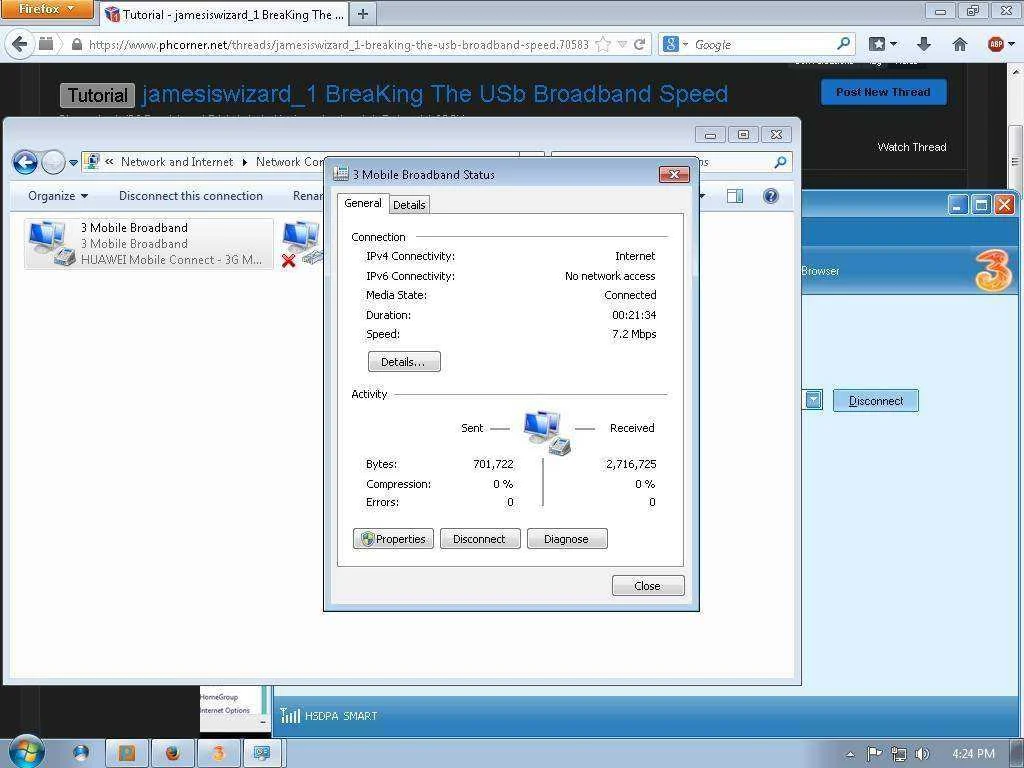Image resolution: width=1024 pixels, height=768 pixels.
Task: Open the Firefox downloads arrow icon
Action: pyautogui.click(x=923, y=44)
